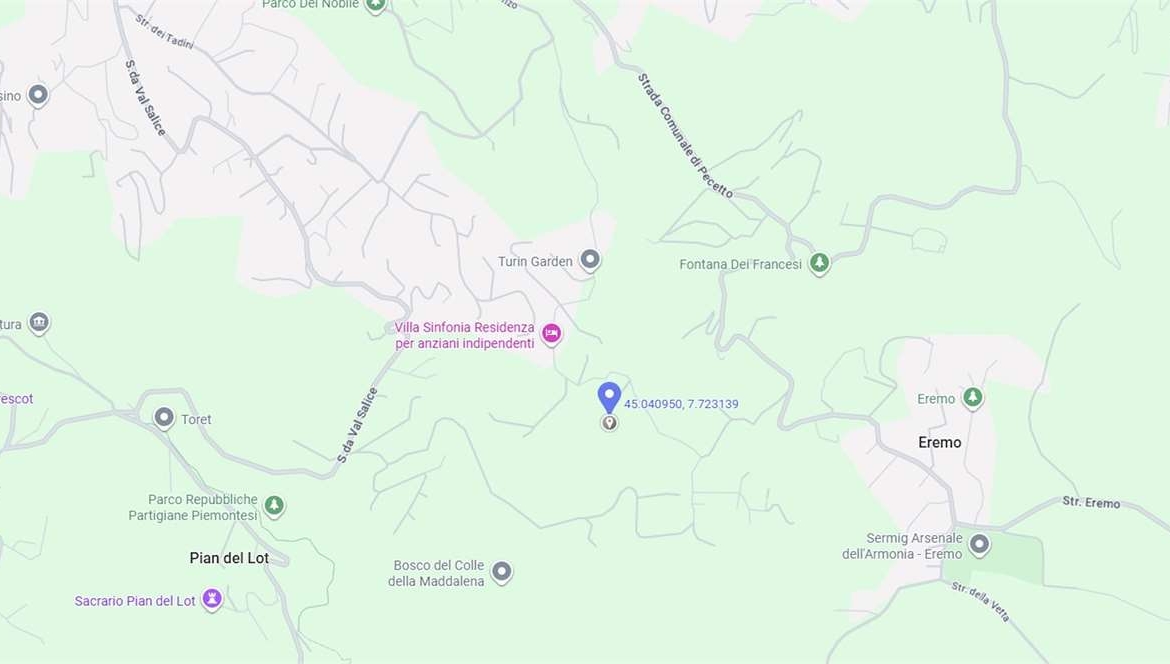Select the Fontana Dei Francesi text label

(740, 264)
